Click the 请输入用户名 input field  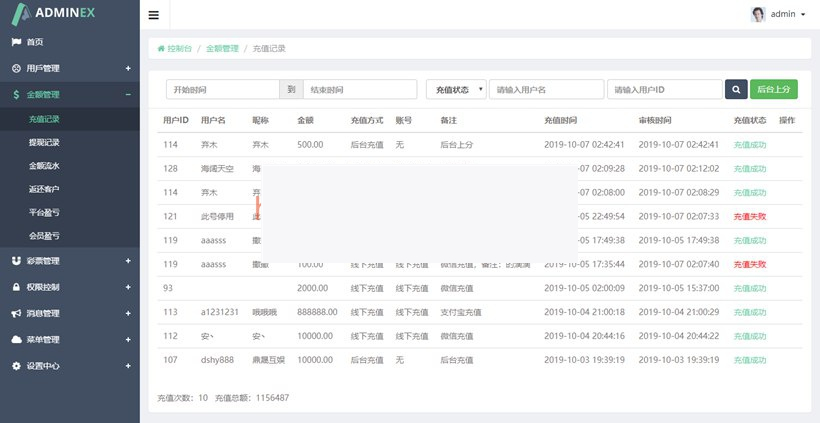tap(546, 89)
